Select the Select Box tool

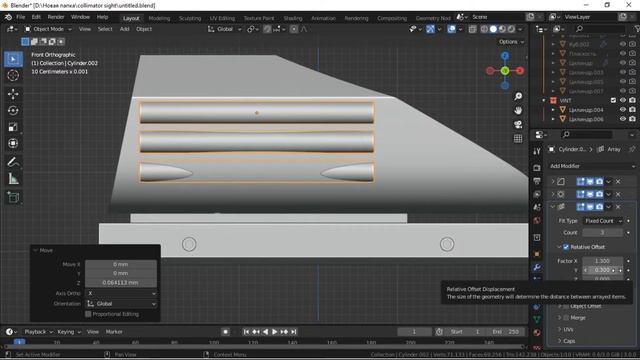pos(13,59)
